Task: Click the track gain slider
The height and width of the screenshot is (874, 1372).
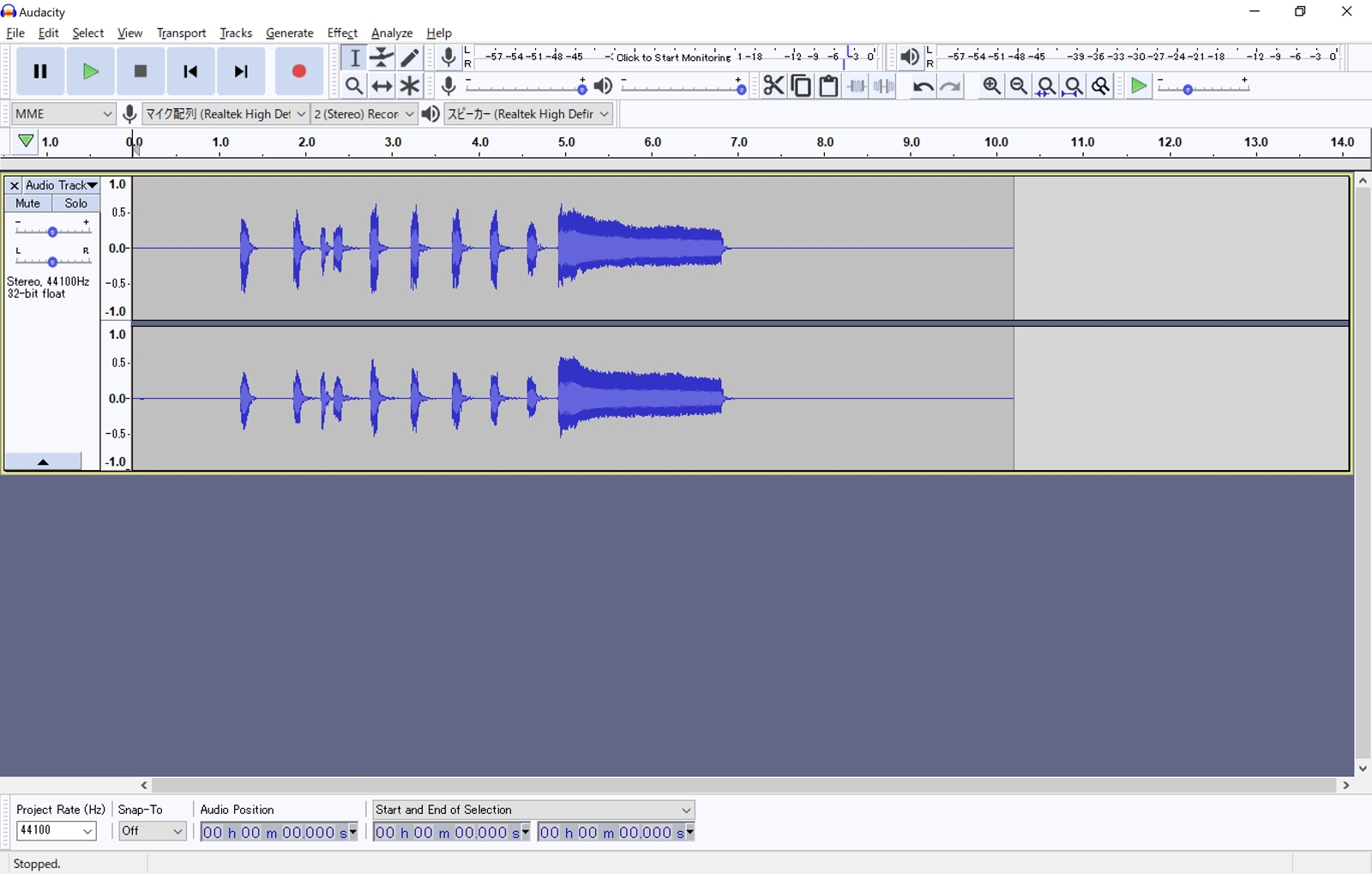Action: pyautogui.click(x=52, y=232)
